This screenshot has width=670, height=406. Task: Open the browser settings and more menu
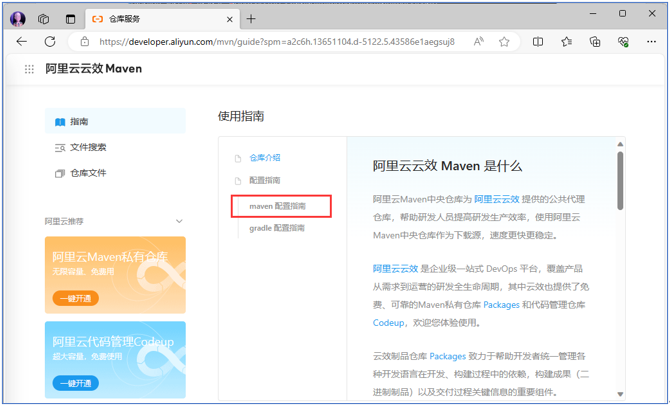(x=651, y=41)
